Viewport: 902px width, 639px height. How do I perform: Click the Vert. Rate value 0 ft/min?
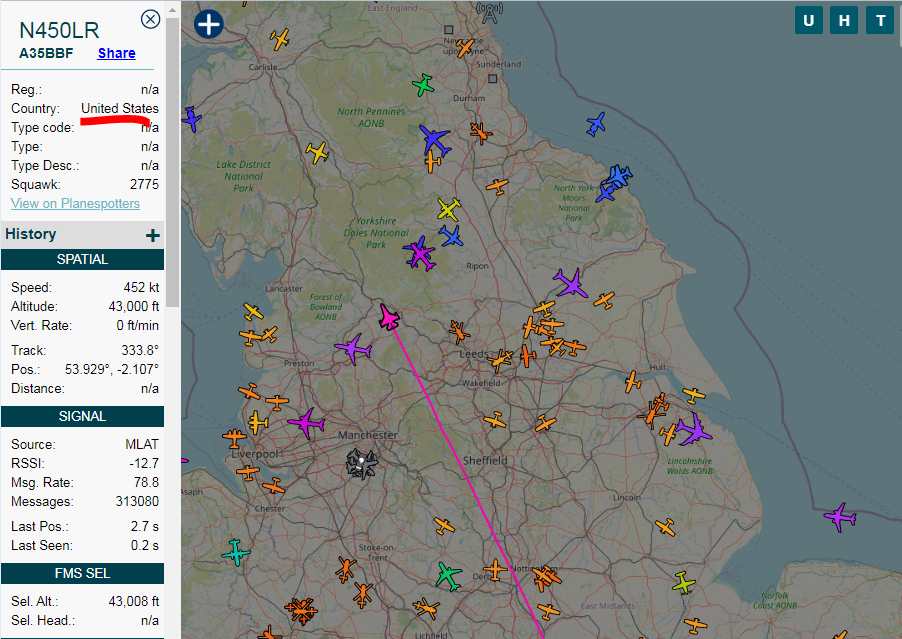138,325
